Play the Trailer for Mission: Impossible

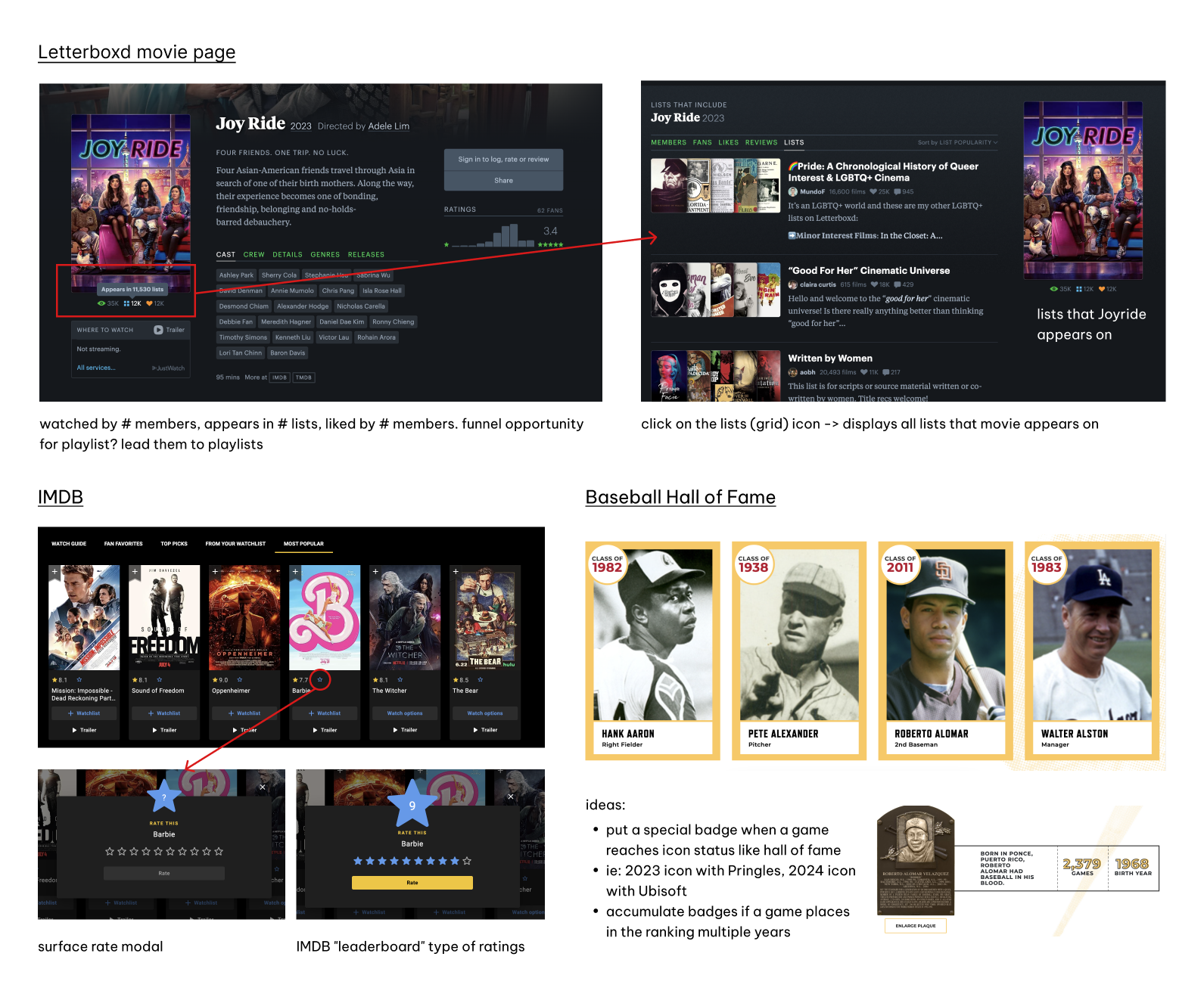coord(84,730)
